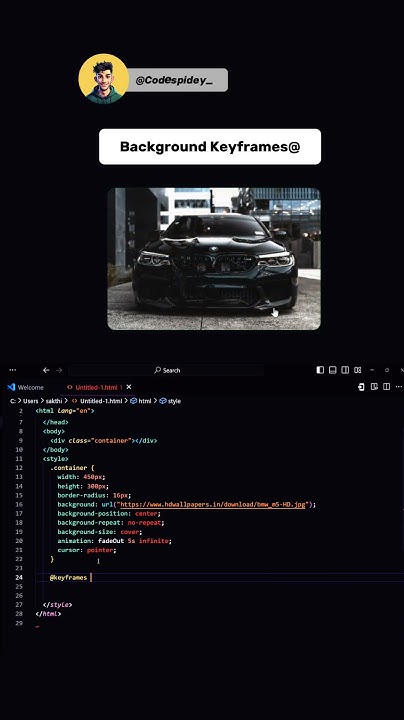Click the Go Forward arrow
The height and width of the screenshot is (720, 404).
tap(59, 370)
